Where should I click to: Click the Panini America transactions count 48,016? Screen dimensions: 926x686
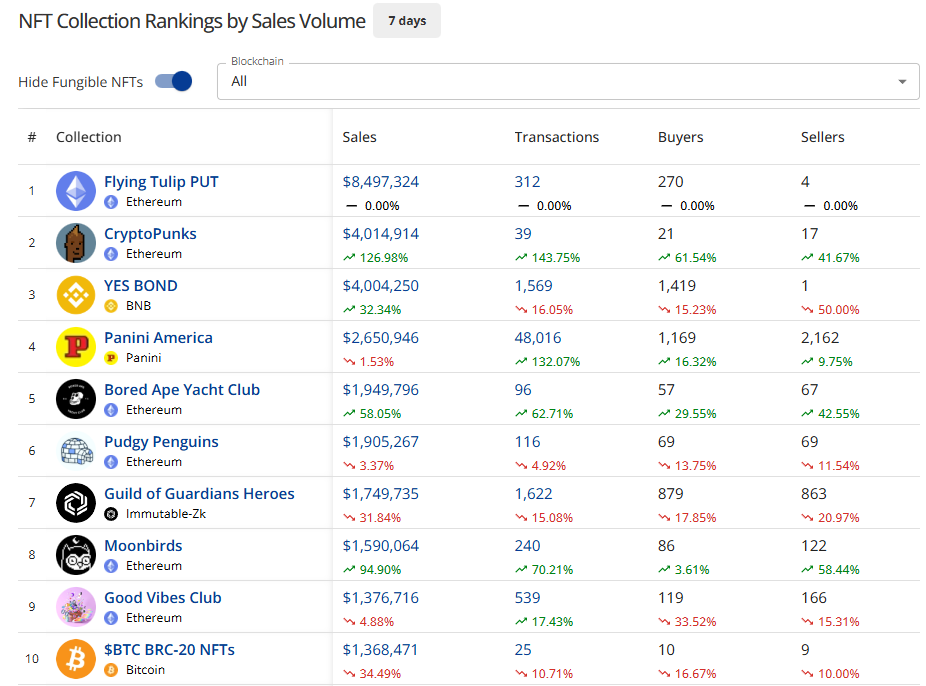click(540, 338)
